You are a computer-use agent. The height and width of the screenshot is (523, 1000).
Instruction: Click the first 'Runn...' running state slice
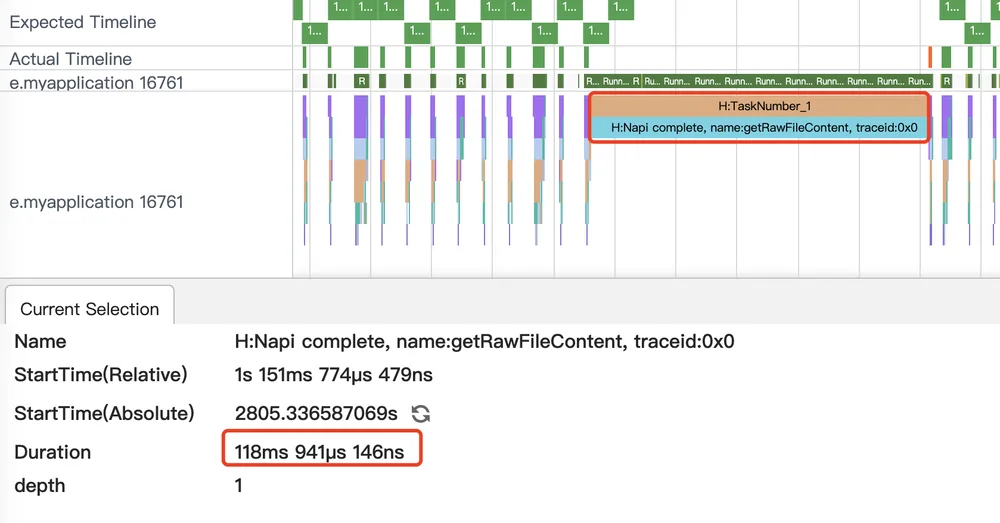tap(615, 81)
